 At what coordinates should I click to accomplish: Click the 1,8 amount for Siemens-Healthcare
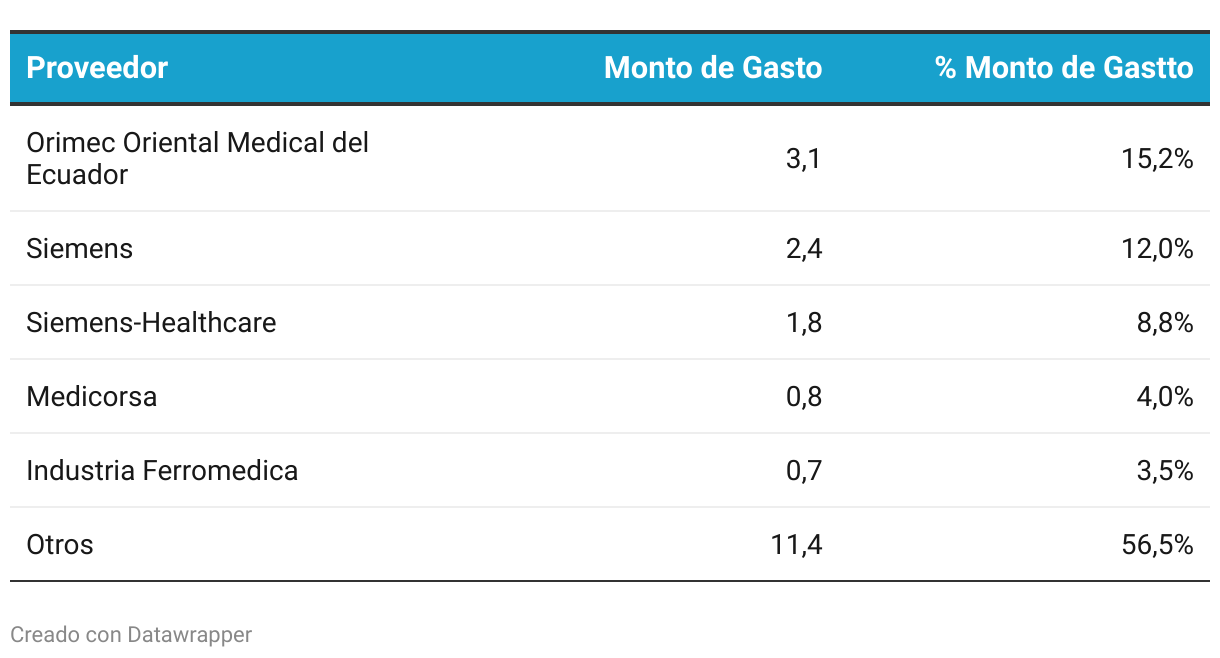(x=804, y=322)
